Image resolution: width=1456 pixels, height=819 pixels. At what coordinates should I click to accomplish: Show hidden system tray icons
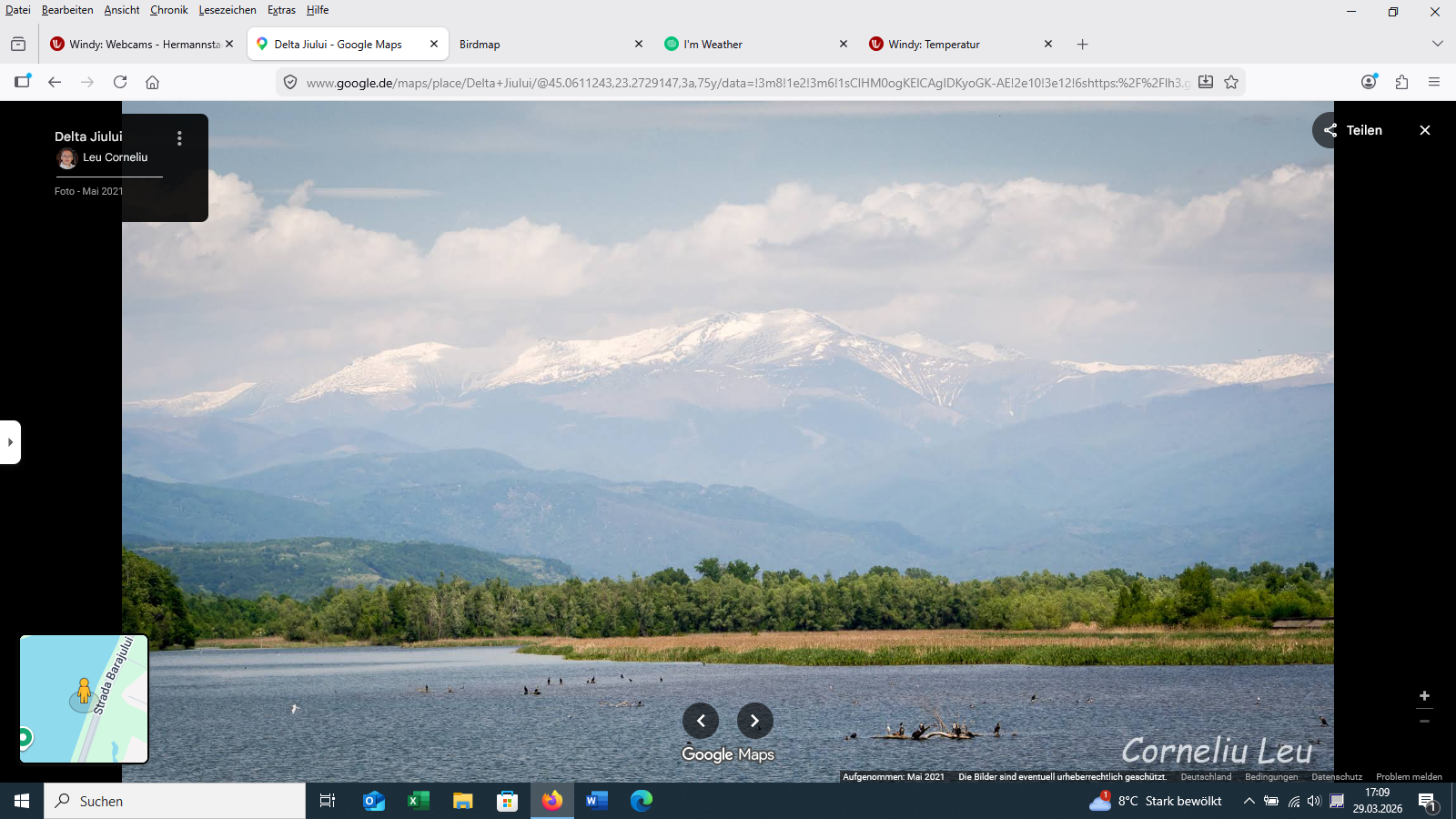pyautogui.click(x=1249, y=801)
